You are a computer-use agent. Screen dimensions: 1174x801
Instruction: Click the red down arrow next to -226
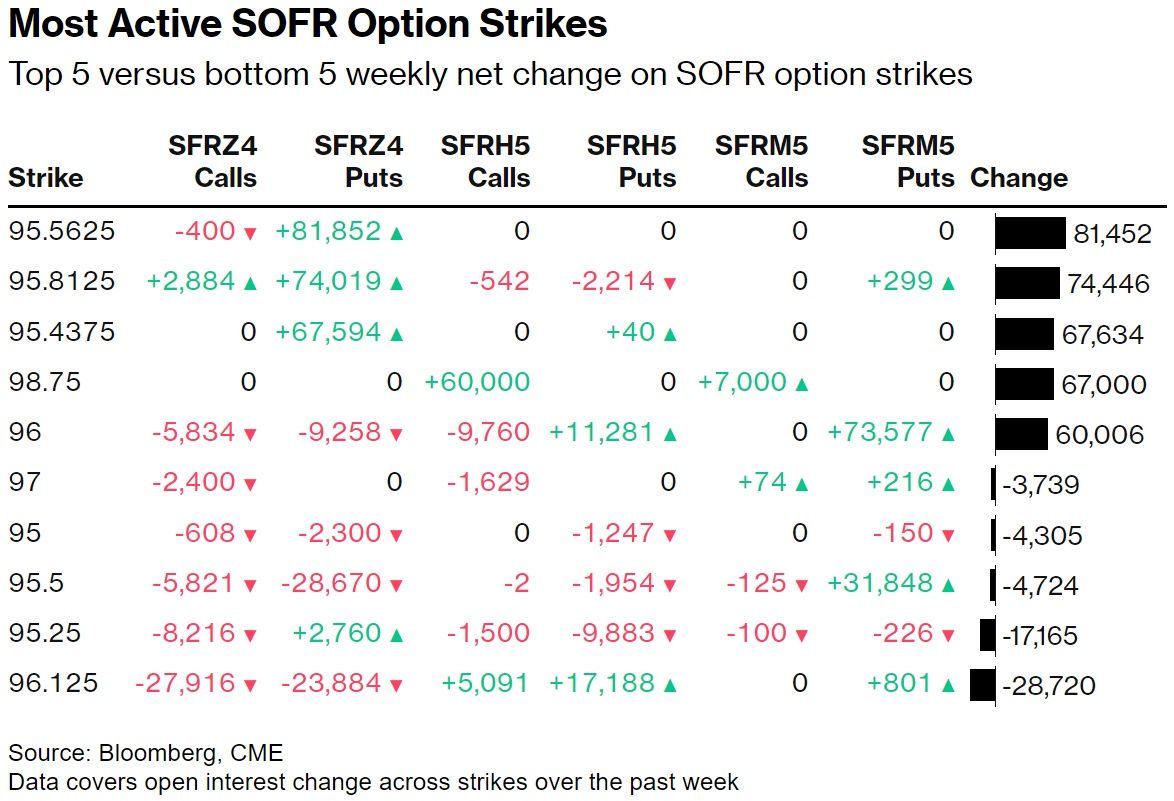click(x=947, y=635)
